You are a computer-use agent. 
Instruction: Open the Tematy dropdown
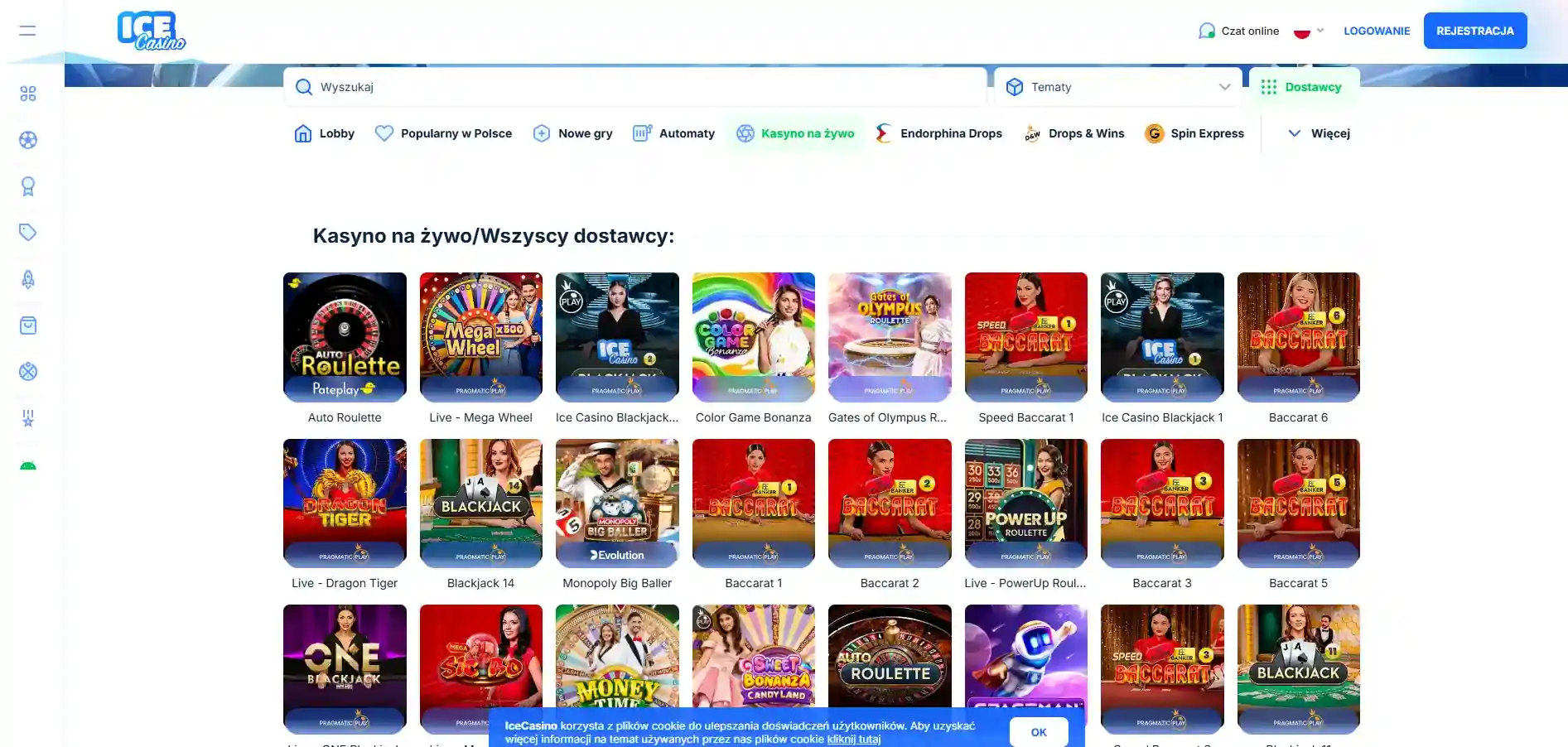[1118, 87]
